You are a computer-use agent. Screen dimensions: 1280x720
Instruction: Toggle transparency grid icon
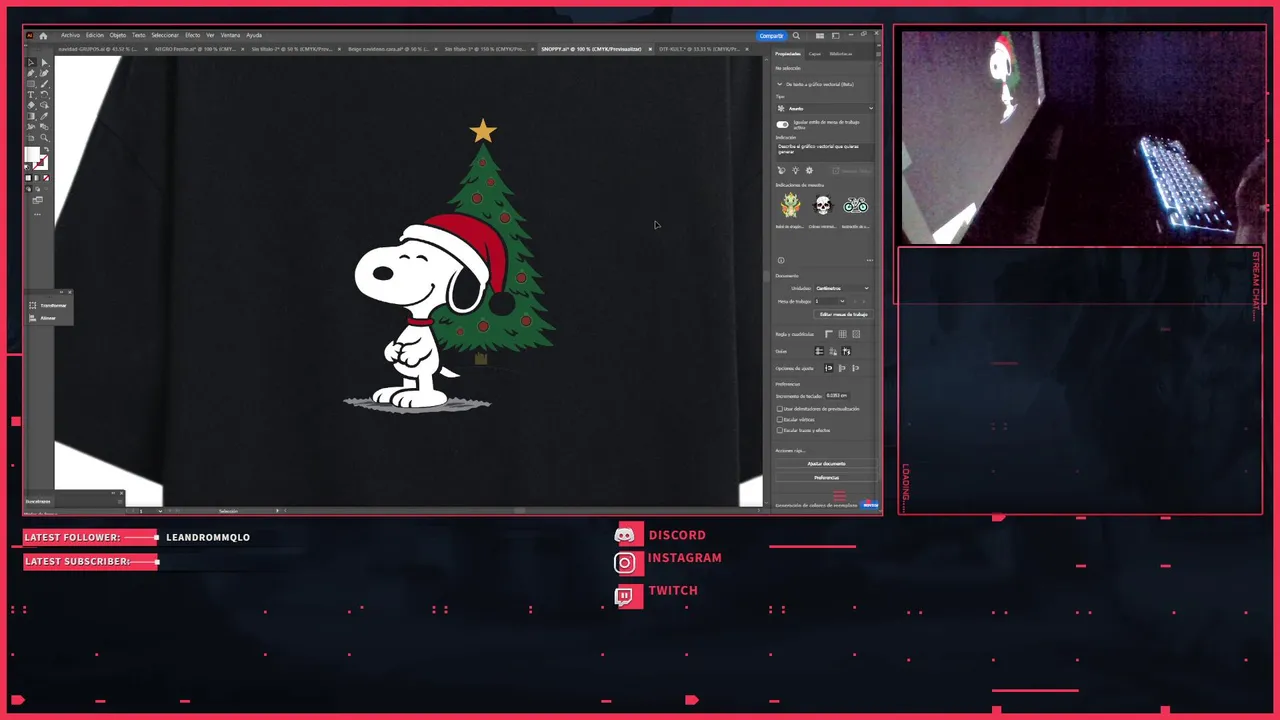(x=856, y=334)
